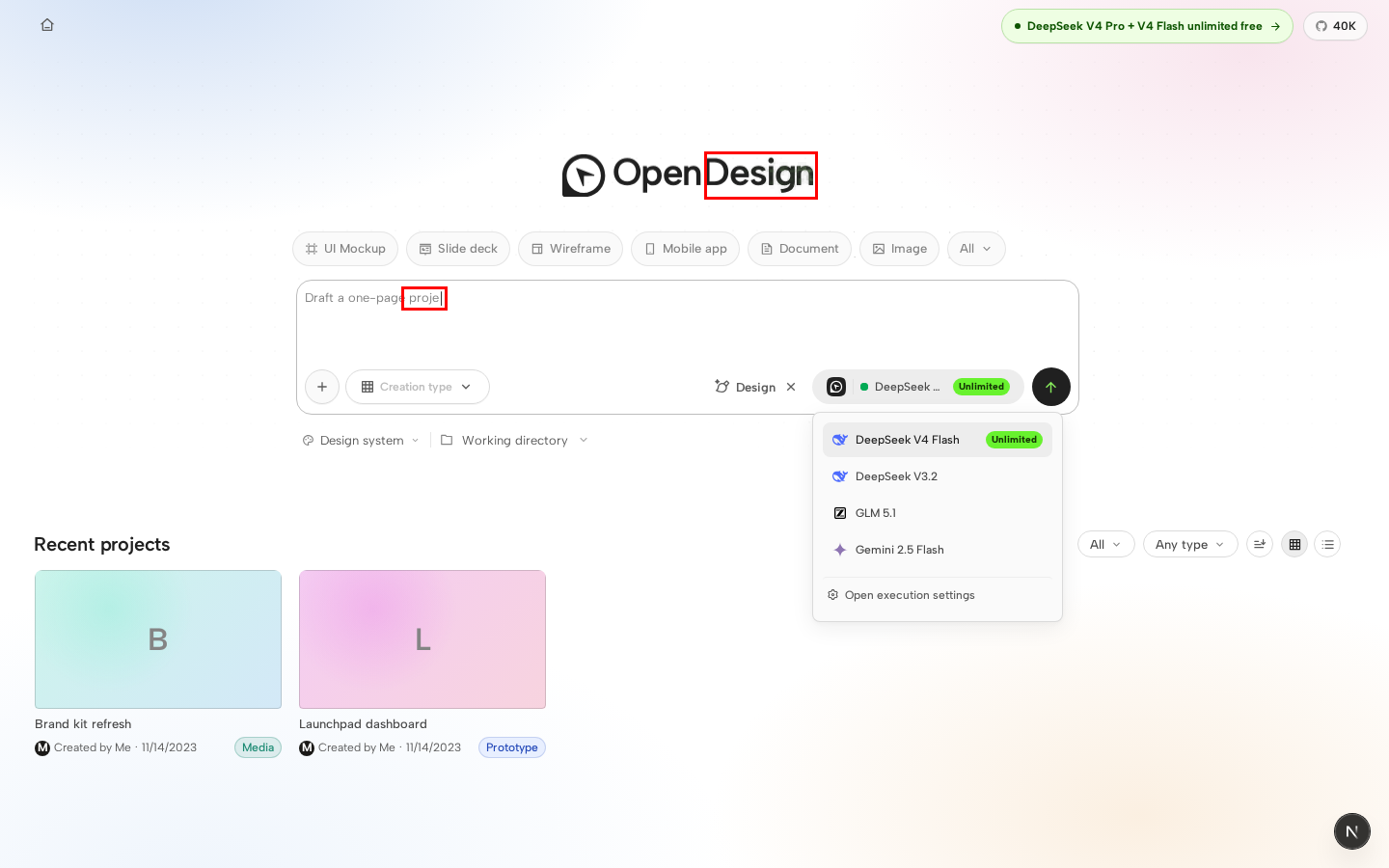1389x868 pixels.
Task: Click the plus attachment button
Action: tap(322, 387)
